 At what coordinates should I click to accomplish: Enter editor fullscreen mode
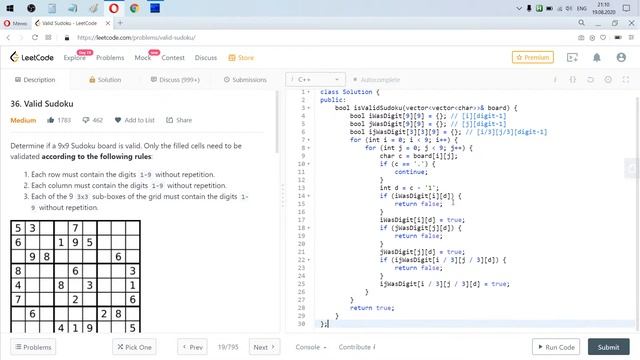(x=626, y=80)
